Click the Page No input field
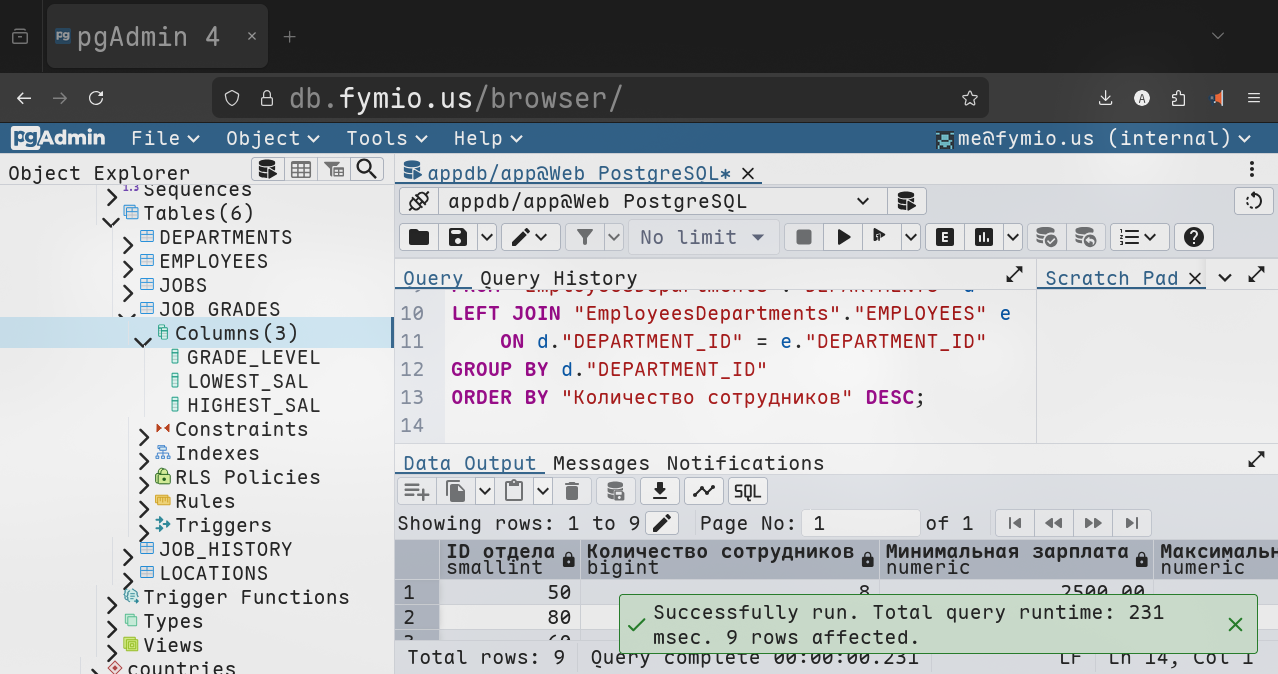1278x674 pixels. tap(862, 523)
